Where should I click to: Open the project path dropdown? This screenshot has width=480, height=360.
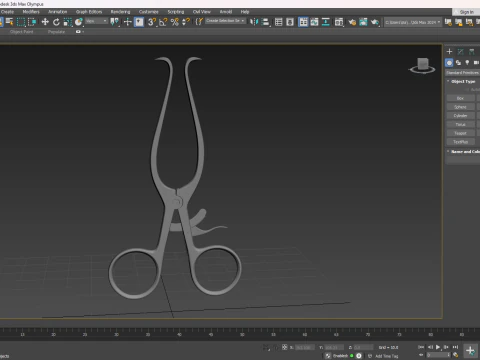coord(413,22)
